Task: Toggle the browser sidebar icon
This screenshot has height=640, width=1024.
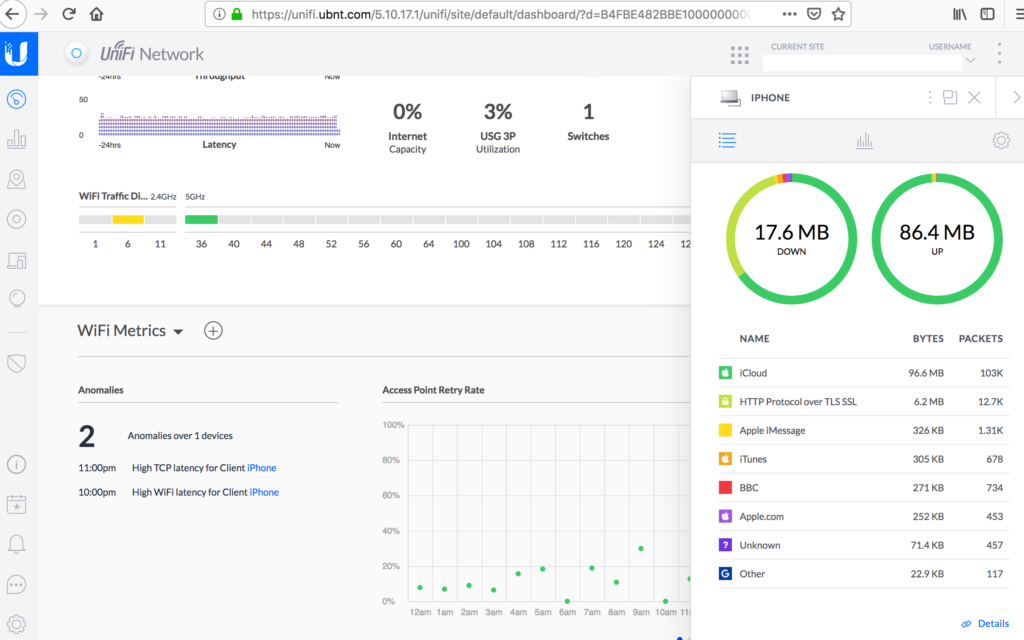Action: 987,14
